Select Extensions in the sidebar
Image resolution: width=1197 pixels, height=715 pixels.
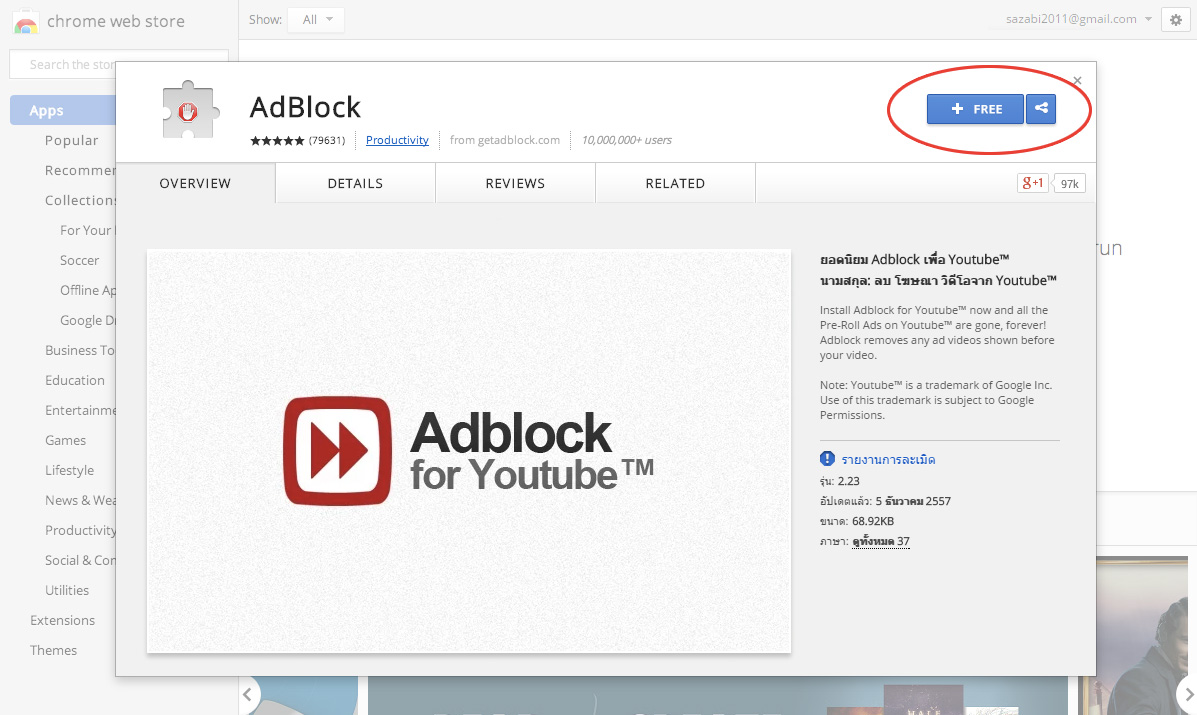click(x=63, y=620)
